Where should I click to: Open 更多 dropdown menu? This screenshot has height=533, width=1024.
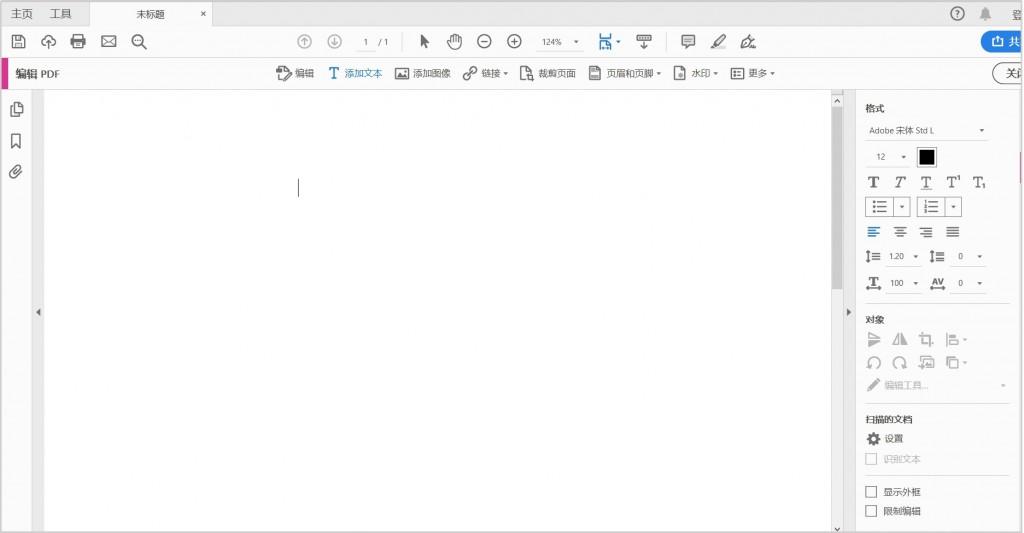[x=752, y=73]
